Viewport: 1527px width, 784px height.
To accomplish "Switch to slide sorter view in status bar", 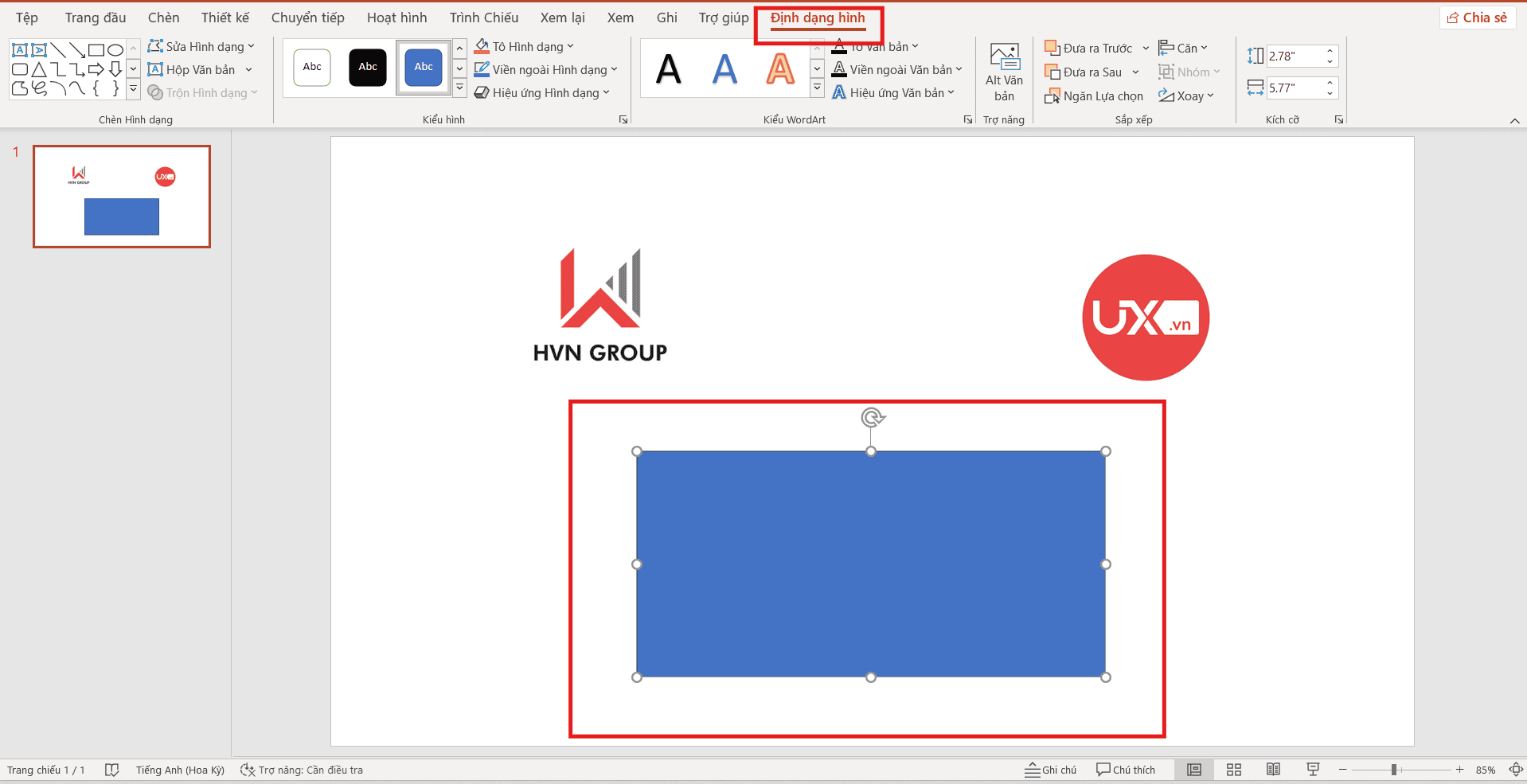I will coord(1233,769).
